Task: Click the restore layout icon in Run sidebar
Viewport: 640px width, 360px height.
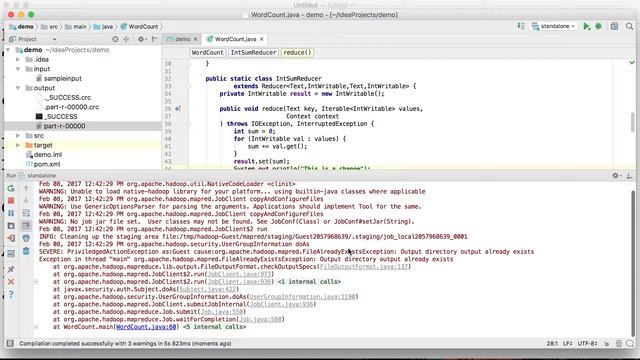Action: pos(11,253)
